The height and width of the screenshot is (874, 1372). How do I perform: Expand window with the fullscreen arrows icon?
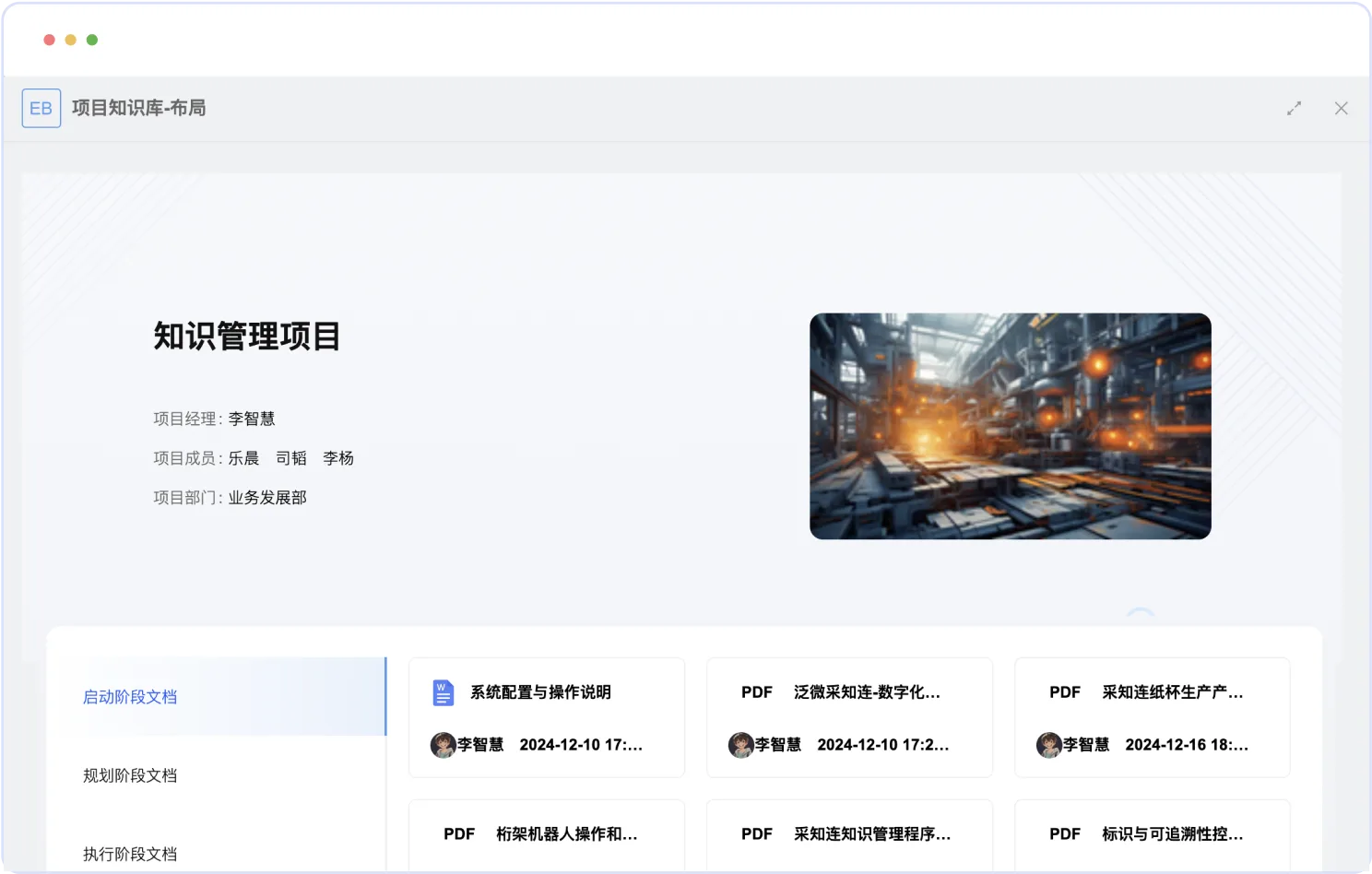pyautogui.click(x=1295, y=108)
